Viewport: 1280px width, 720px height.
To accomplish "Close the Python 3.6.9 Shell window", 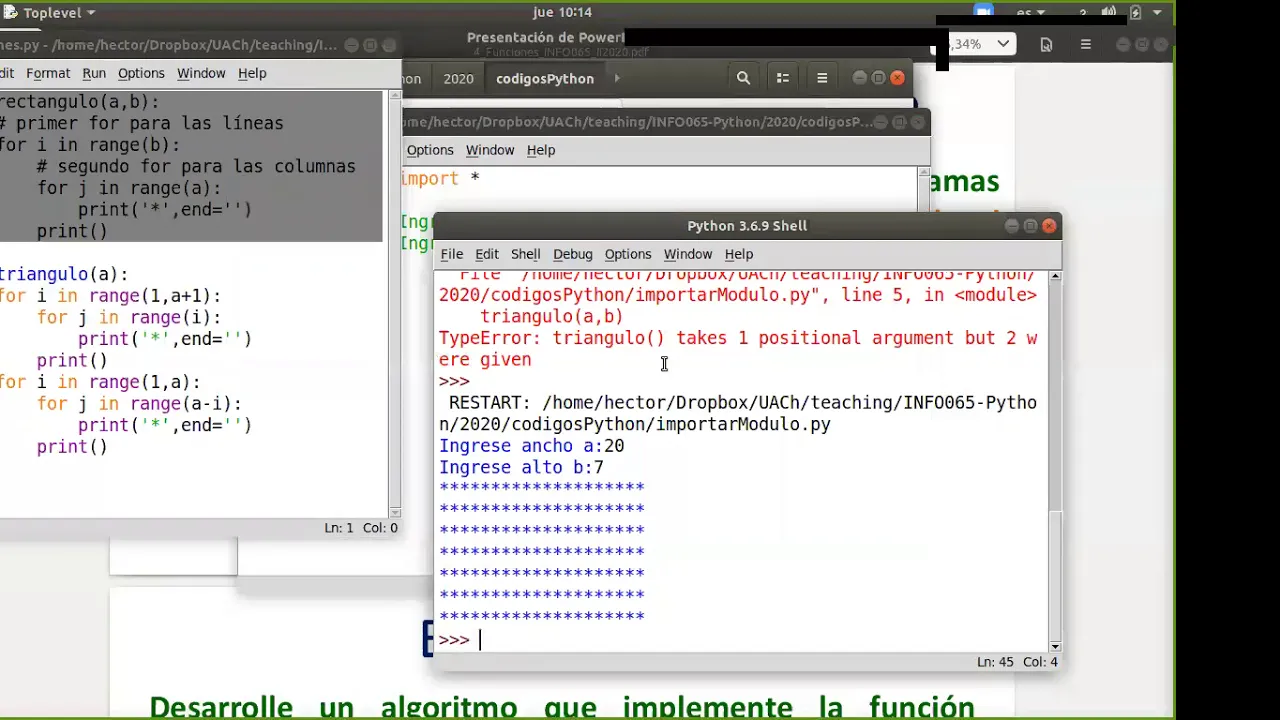I will [x=1049, y=226].
